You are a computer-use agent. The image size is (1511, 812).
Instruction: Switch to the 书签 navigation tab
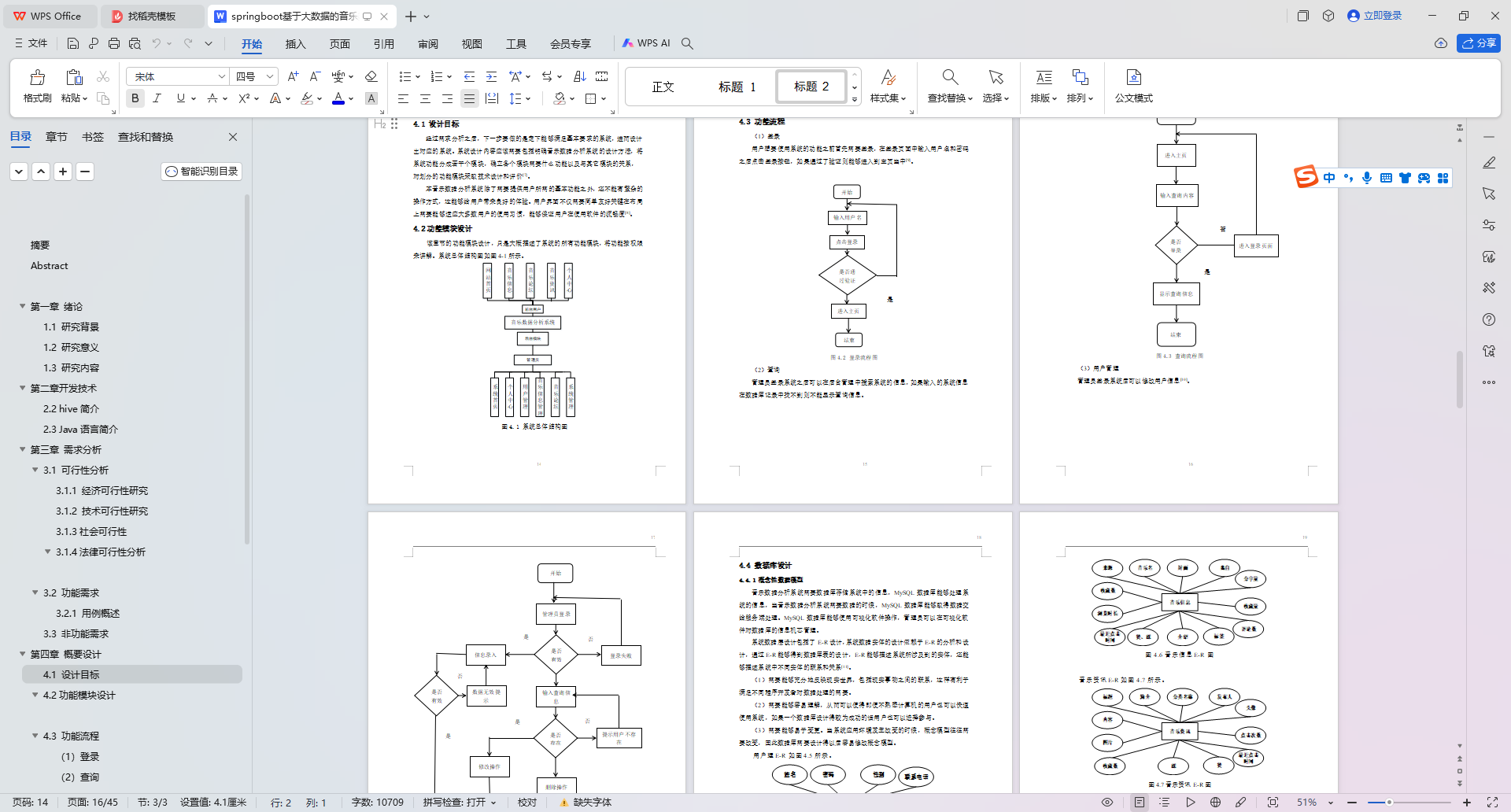point(92,137)
